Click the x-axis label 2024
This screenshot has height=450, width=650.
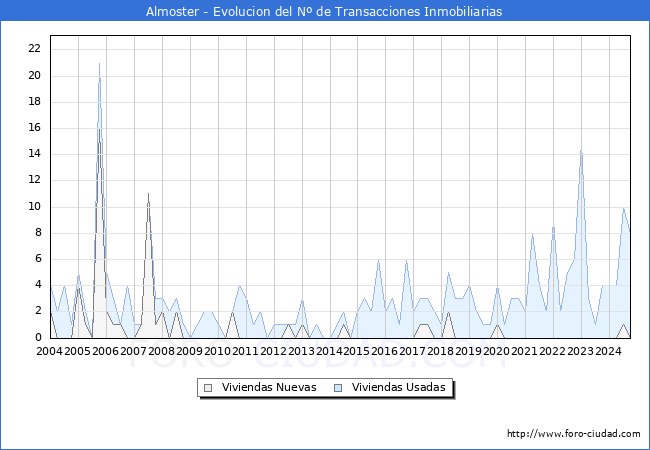[x=609, y=351]
